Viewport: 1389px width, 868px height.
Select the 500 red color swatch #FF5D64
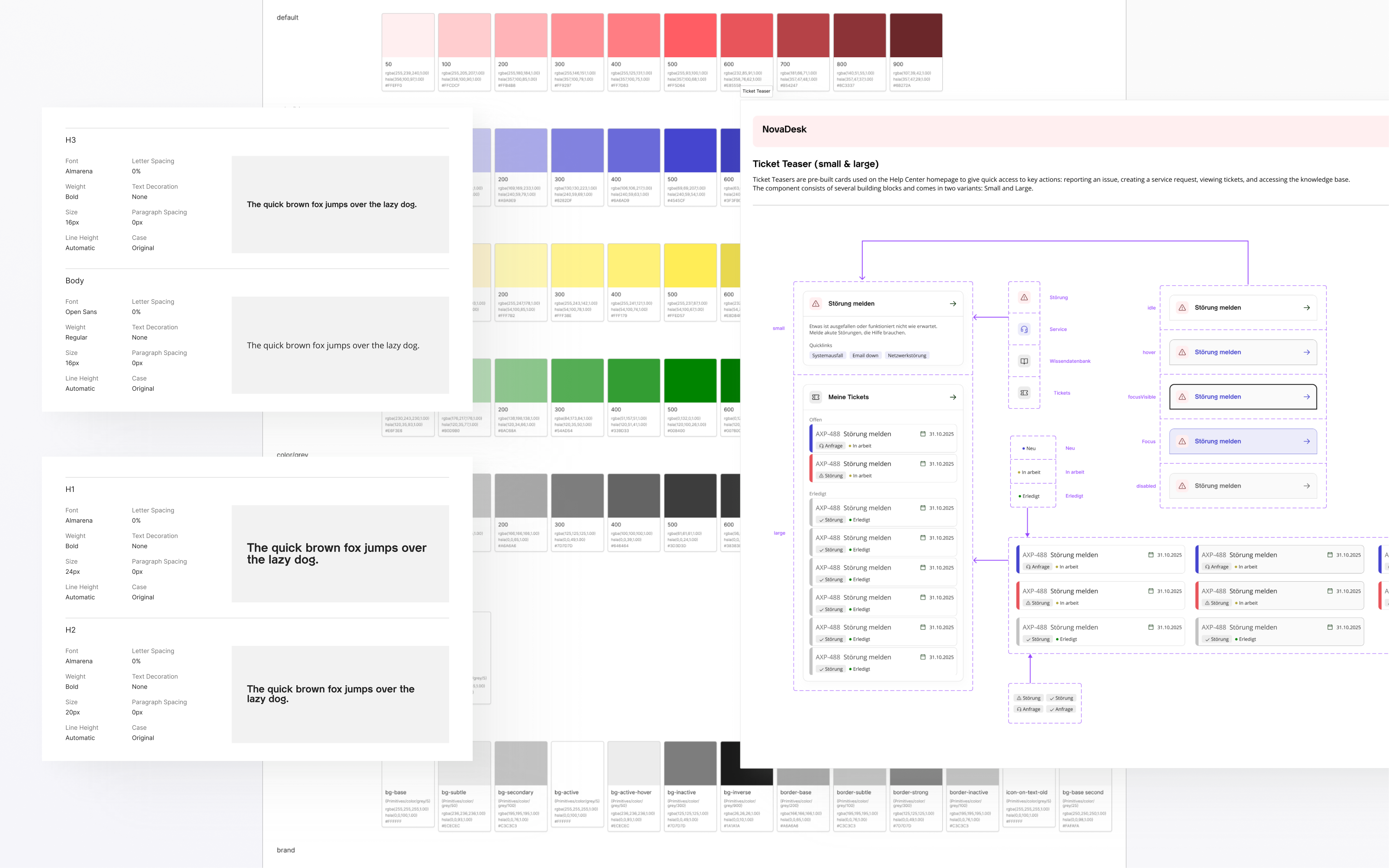pos(691,35)
